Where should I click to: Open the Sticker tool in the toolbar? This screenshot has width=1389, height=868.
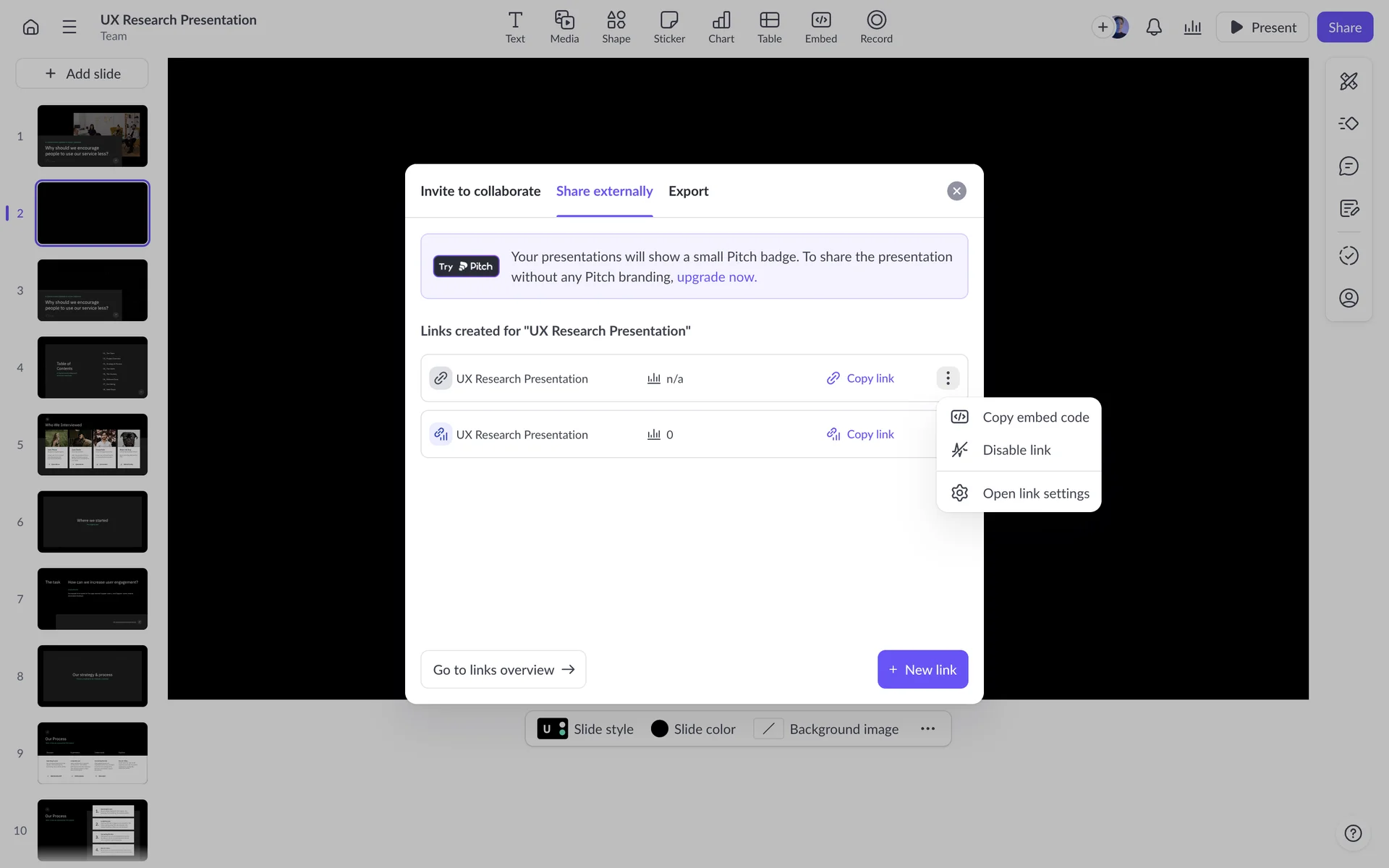(668, 27)
